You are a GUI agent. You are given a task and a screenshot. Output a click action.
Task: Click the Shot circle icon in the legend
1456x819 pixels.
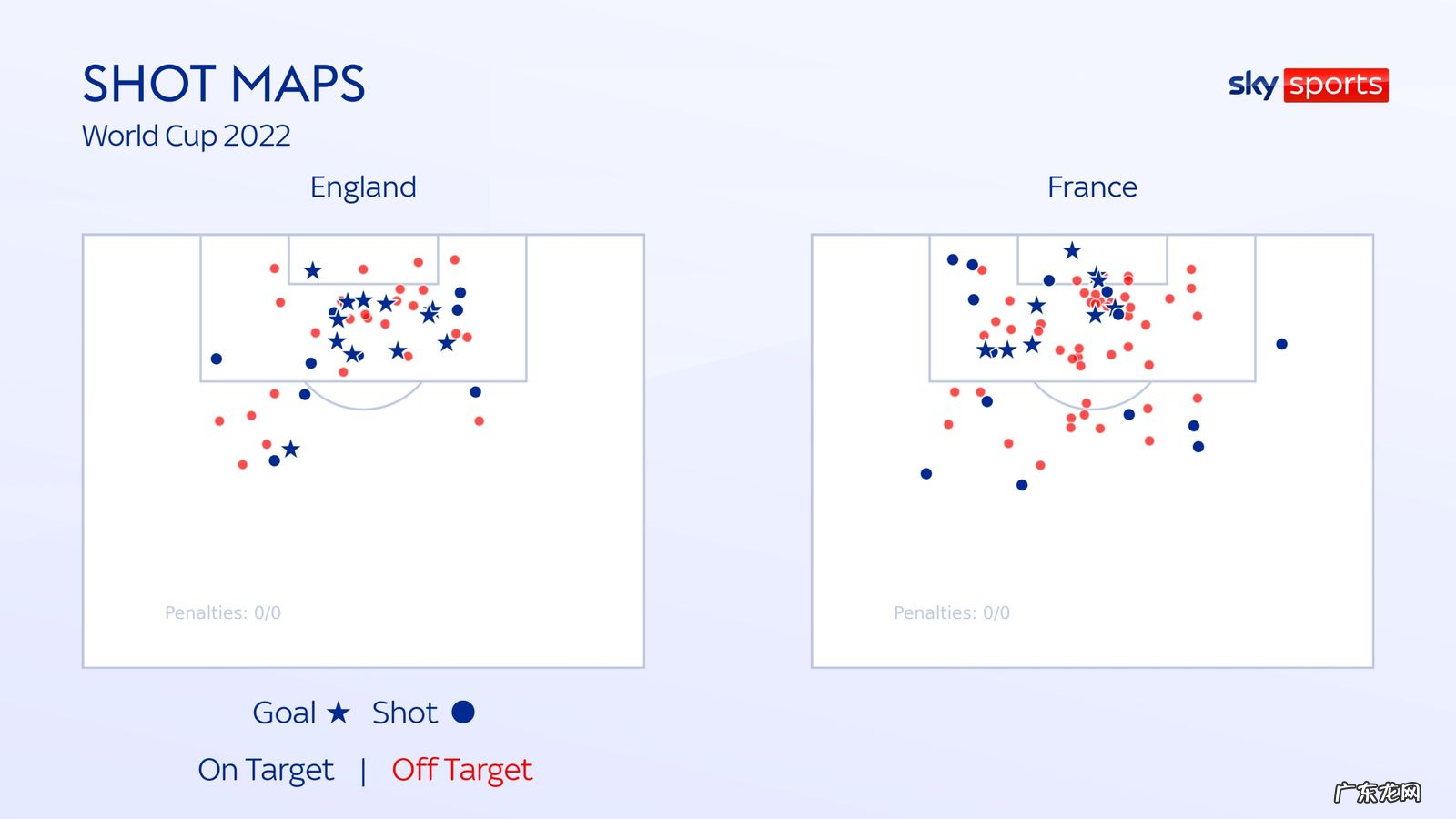point(463,712)
